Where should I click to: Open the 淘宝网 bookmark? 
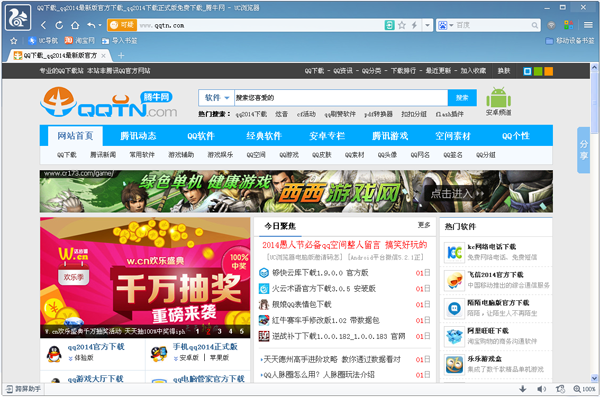click(80, 41)
